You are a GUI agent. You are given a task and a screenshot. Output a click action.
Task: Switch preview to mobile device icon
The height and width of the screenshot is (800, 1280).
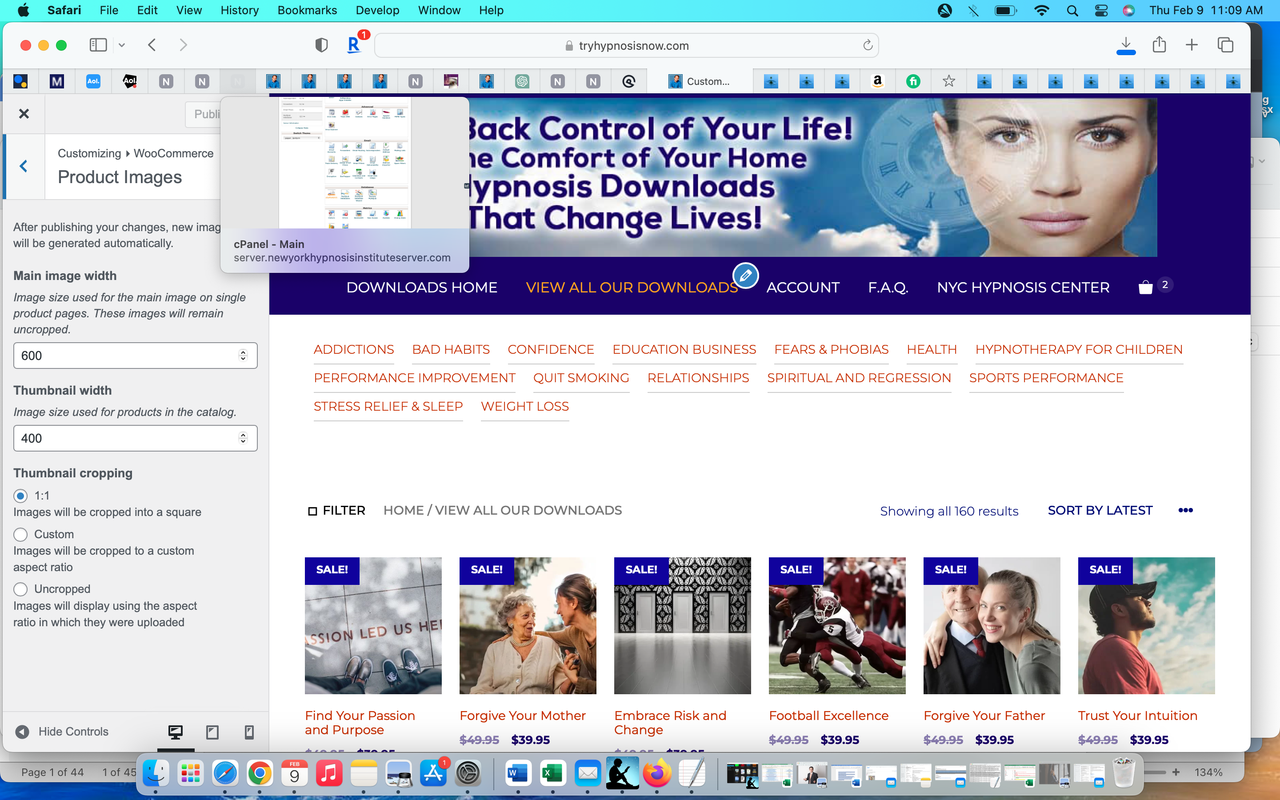(x=249, y=732)
